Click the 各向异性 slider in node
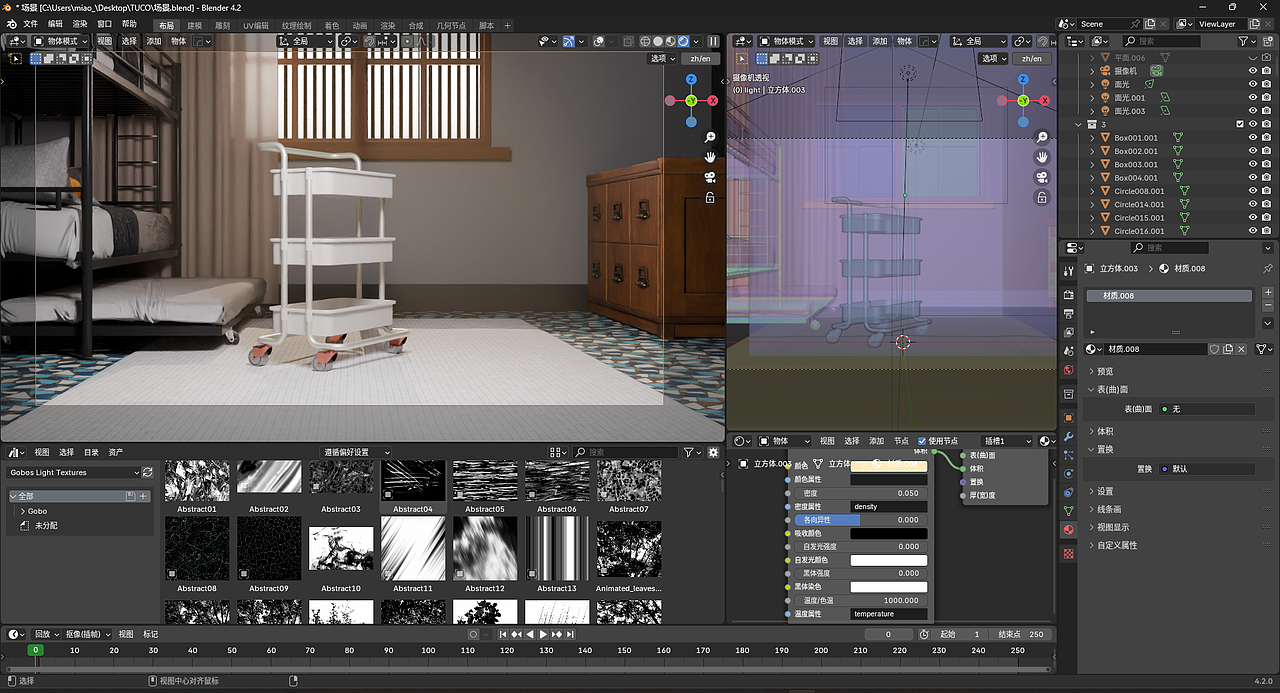This screenshot has width=1280, height=693. [x=861, y=520]
